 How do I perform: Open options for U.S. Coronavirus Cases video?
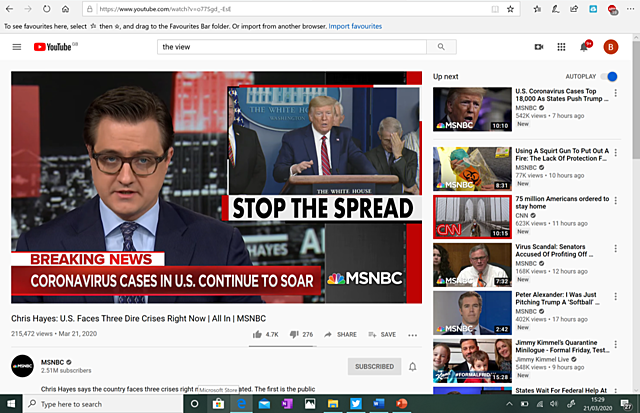(616, 93)
